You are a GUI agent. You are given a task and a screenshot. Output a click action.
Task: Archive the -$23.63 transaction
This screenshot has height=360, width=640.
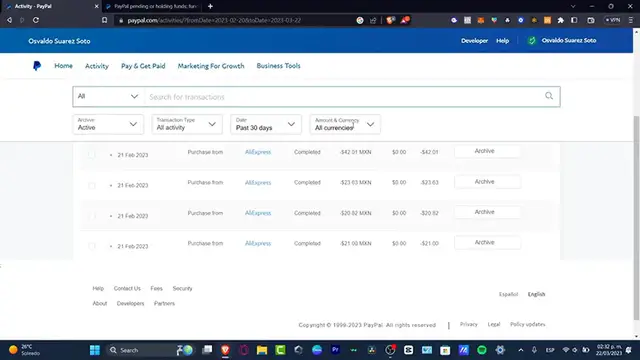(487, 182)
